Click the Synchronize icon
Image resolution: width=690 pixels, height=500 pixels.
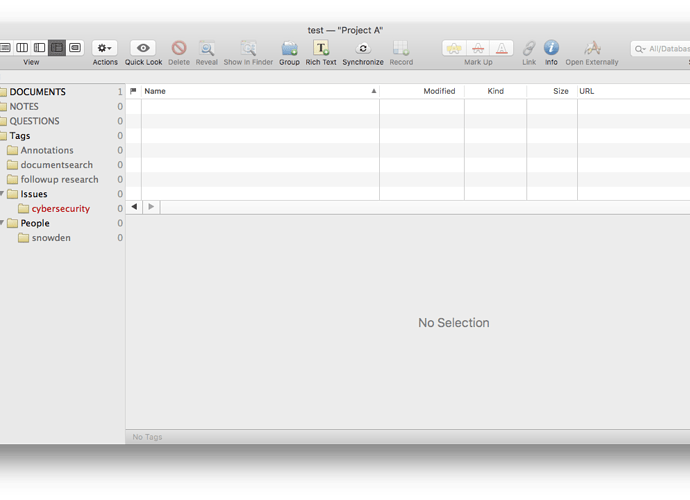[x=363, y=48]
